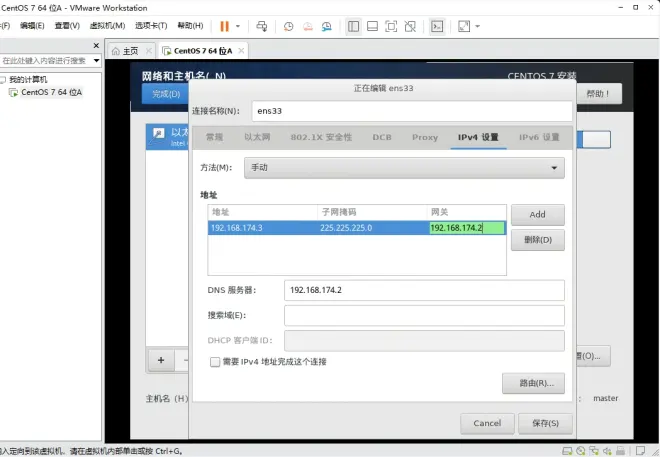This screenshot has width=660, height=457.
Task: Open the 编辑(E) menu
Action: [32, 26]
